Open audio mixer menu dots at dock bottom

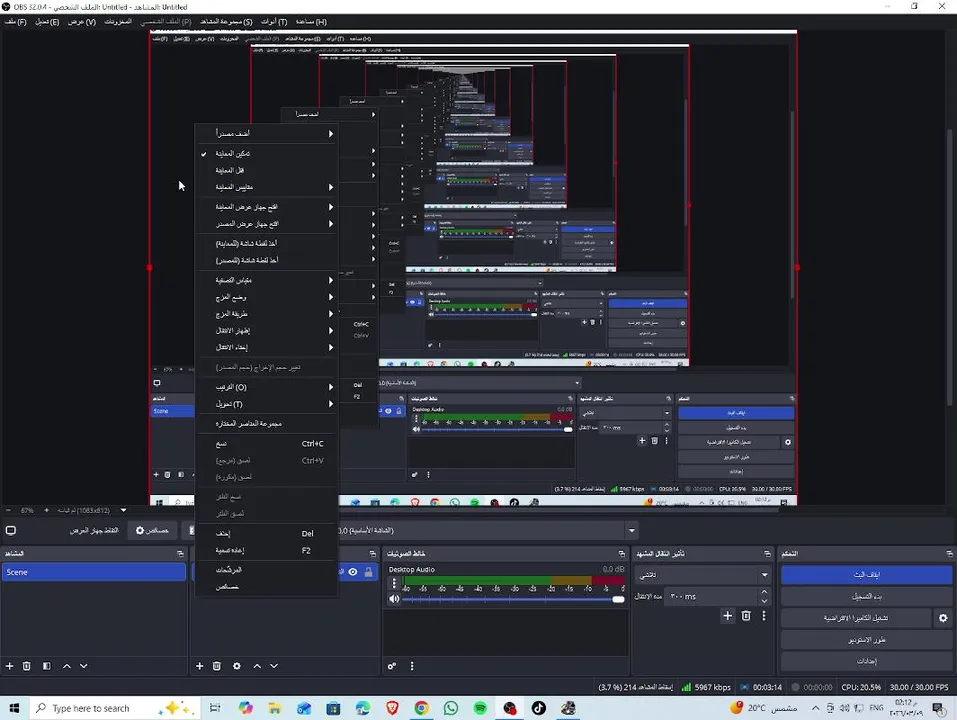tap(412, 666)
